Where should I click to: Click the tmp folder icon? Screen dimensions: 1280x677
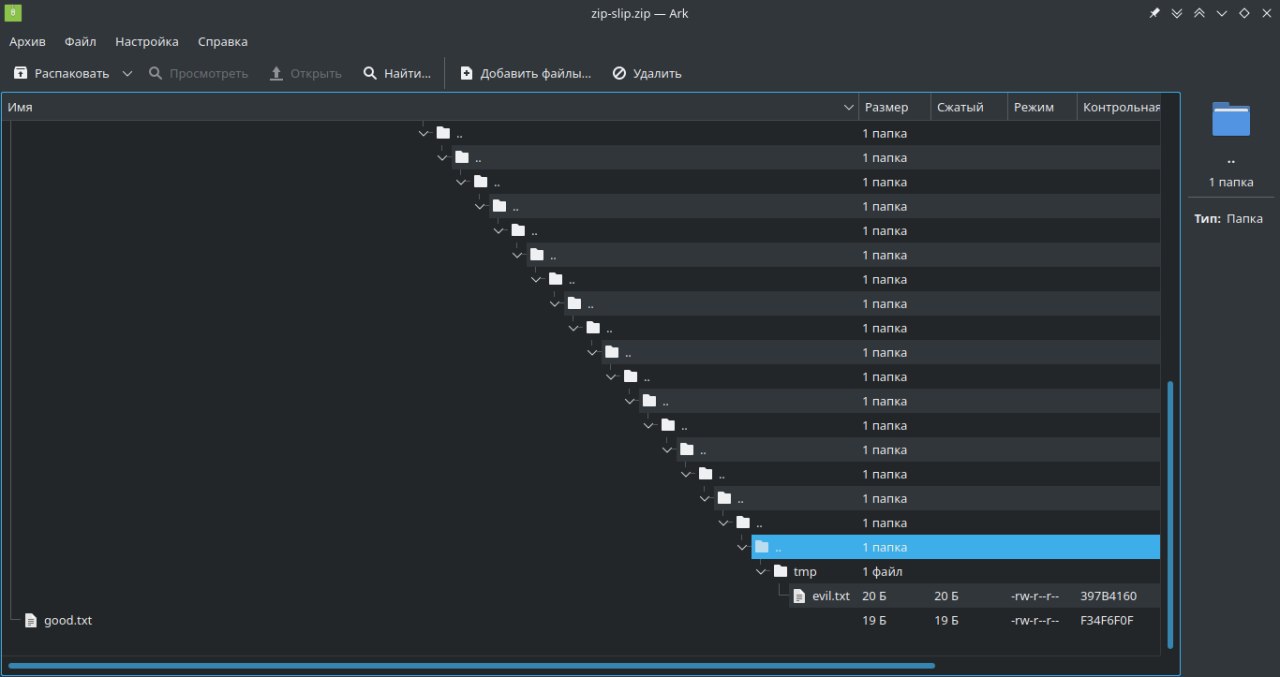[781, 571]
